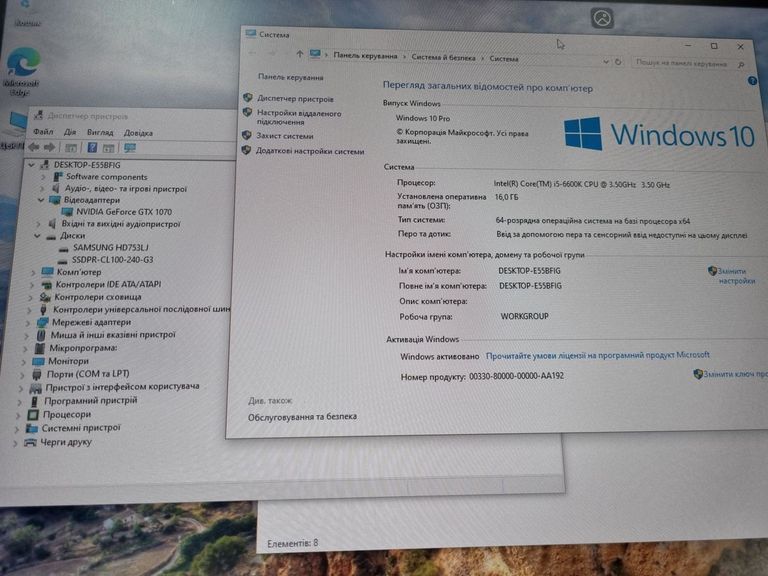This screenshot has height=576, width=768.
Task: Click the search magnifier in Control Panel search box
Action: pos(741,65)
